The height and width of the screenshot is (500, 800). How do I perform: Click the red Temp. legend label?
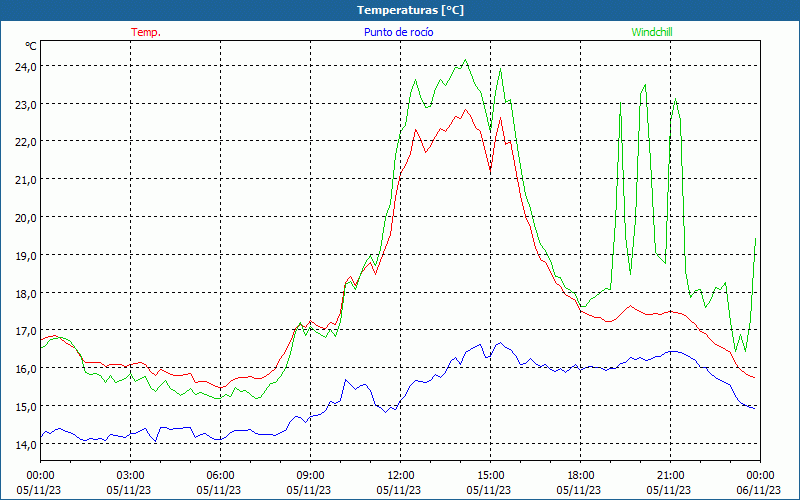pos(146,32)
